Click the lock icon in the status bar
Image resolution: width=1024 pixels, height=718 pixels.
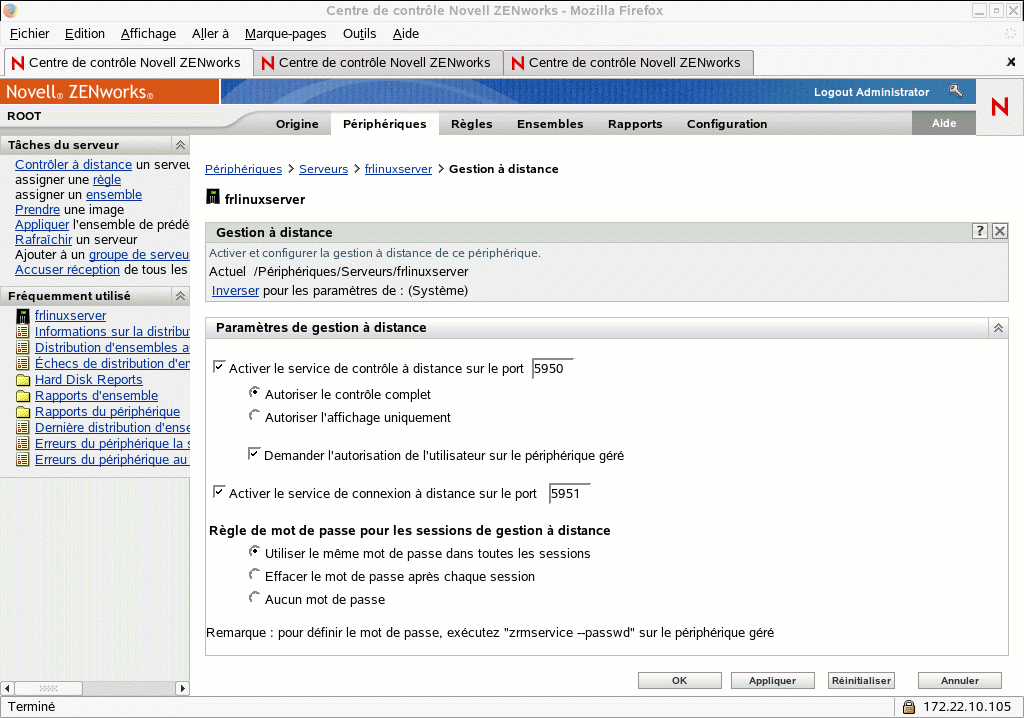908,707
